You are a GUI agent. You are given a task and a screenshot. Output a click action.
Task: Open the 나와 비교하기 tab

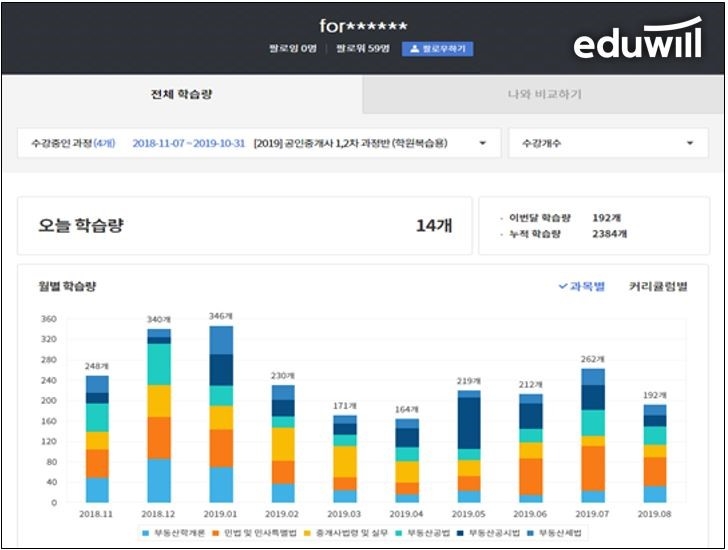click(544, 95)
